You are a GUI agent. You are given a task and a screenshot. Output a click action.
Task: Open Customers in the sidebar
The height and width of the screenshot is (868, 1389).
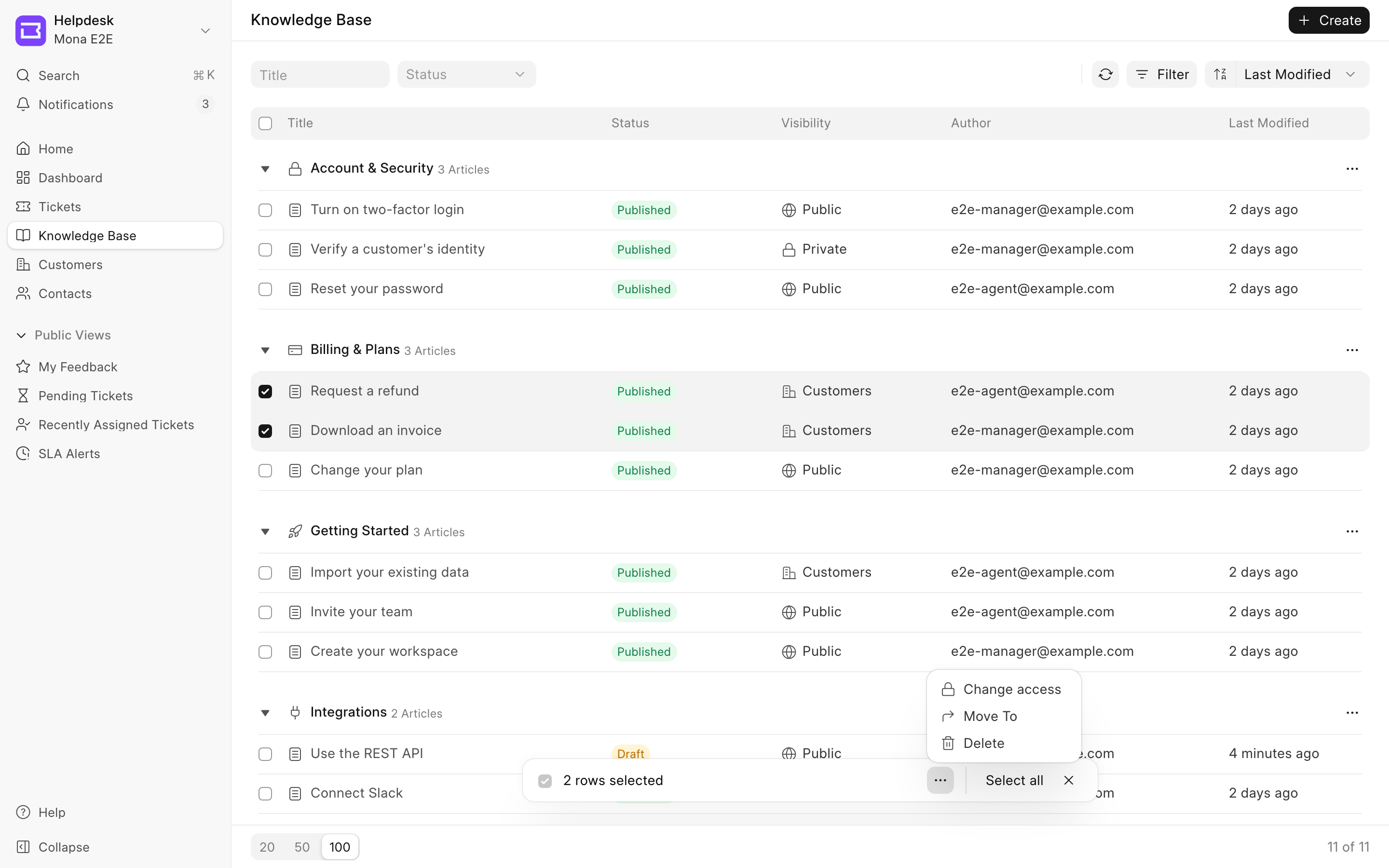point(115,265)
